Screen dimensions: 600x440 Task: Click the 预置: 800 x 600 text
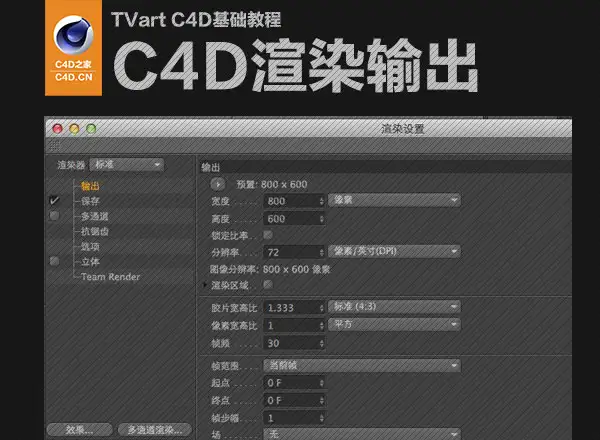[x=272, y=184]
